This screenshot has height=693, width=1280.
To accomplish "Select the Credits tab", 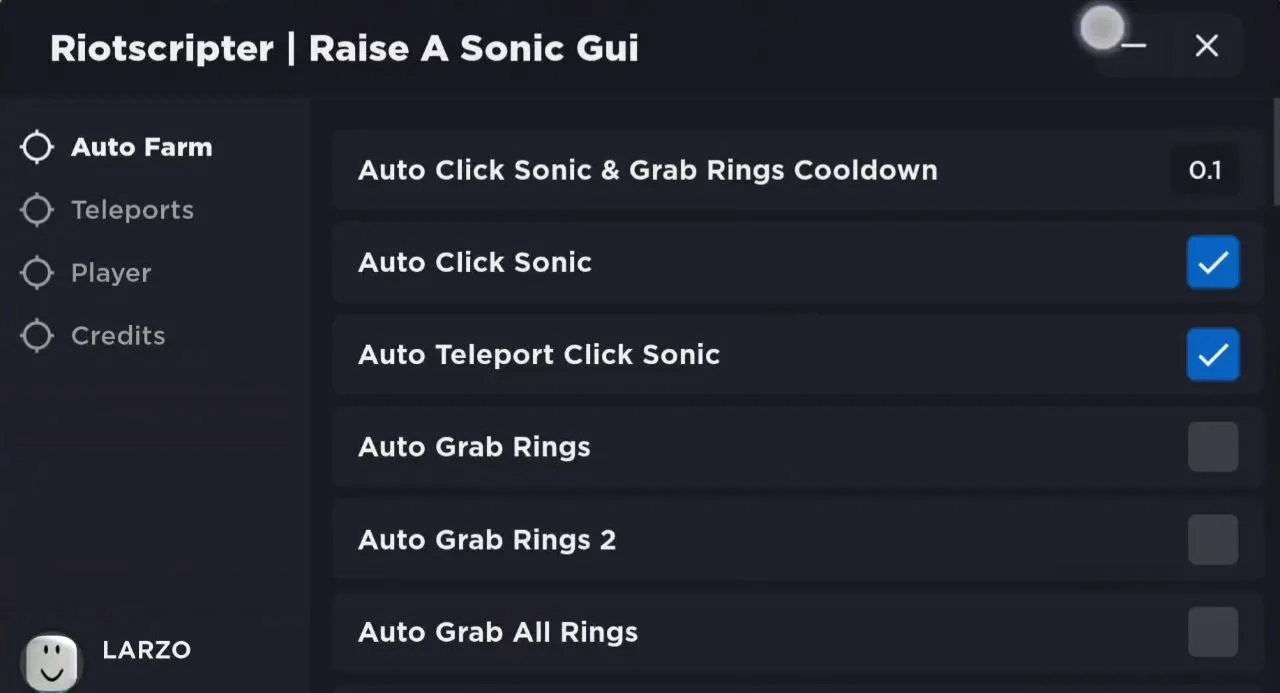I will coord(118,336).
